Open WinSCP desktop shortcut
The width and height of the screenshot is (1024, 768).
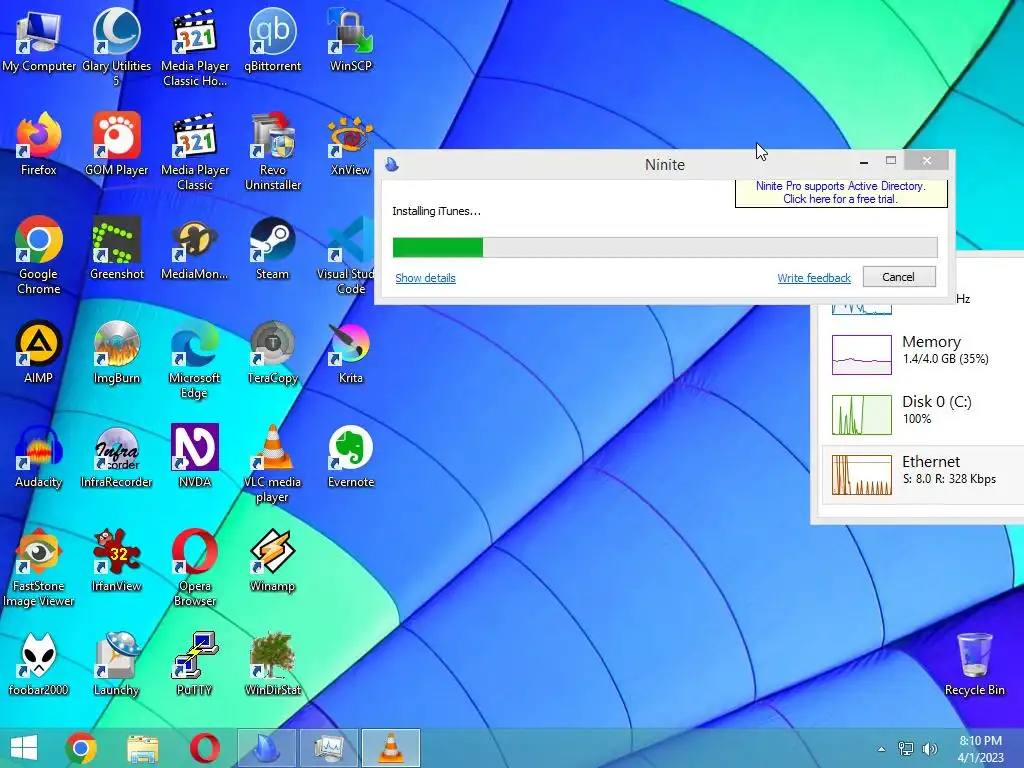[351, 39]
